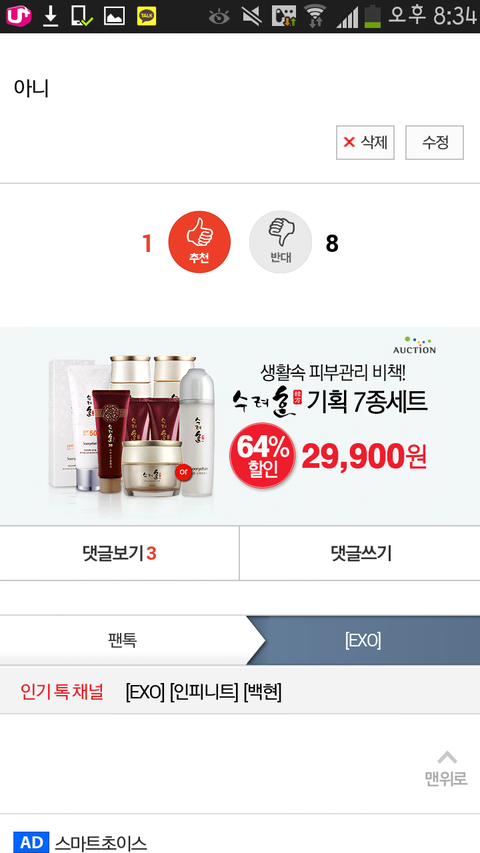Tap the Wi-Fi signal icon

click(x=315, y=16)
